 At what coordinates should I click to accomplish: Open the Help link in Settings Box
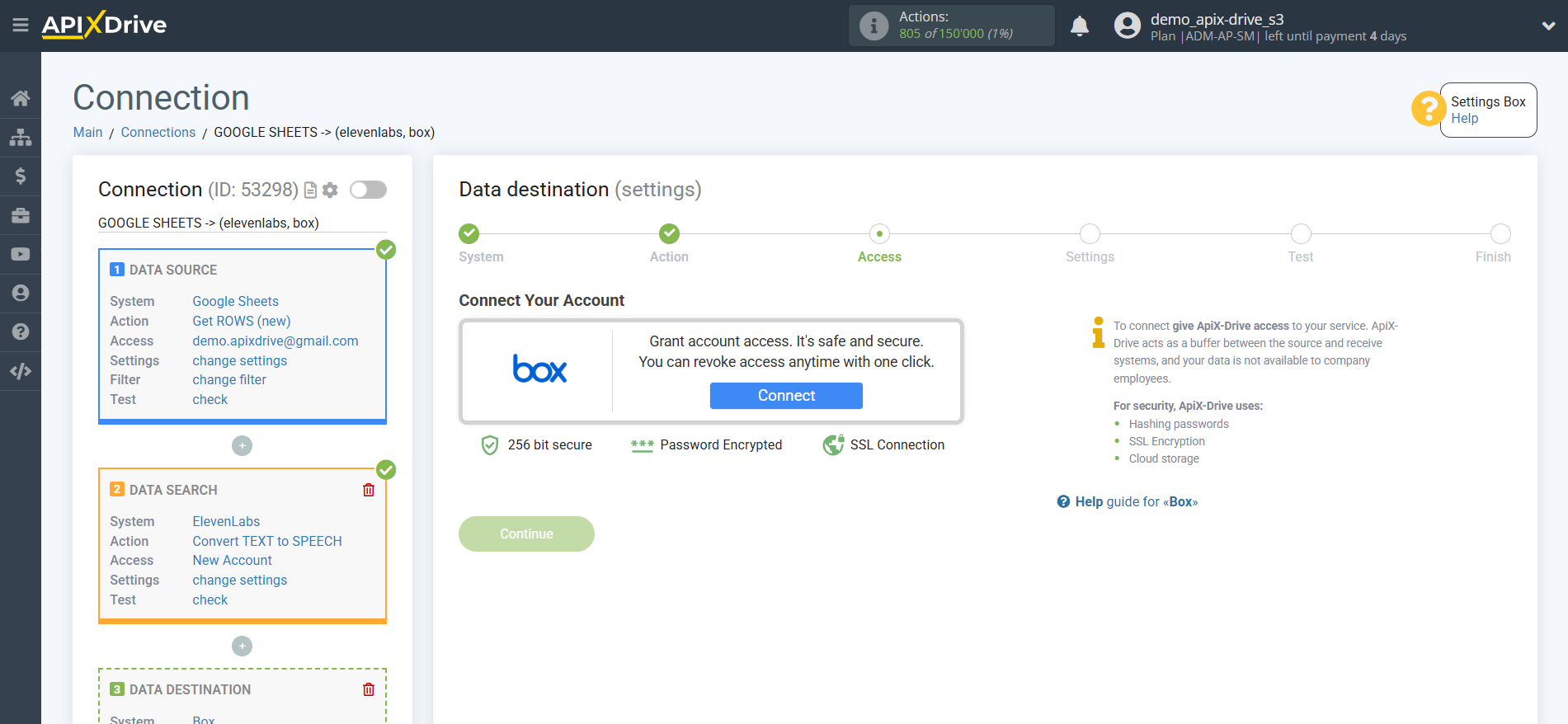coord(1465,118)
